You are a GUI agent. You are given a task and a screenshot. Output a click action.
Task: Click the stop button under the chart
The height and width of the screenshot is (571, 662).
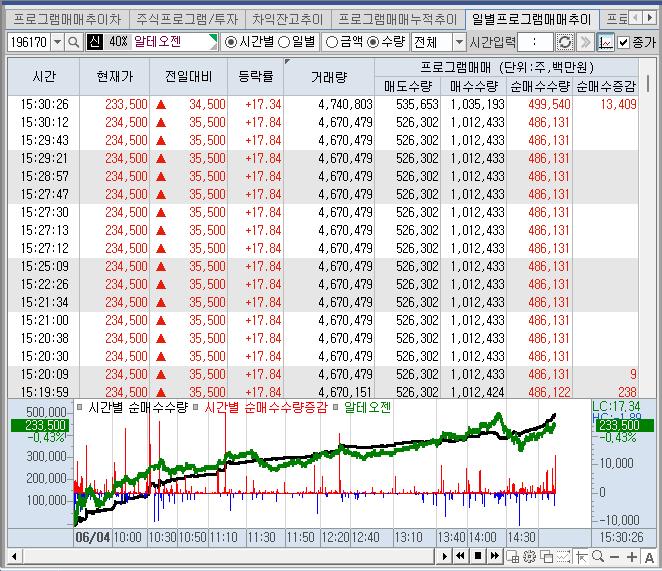tap(478, 556)
